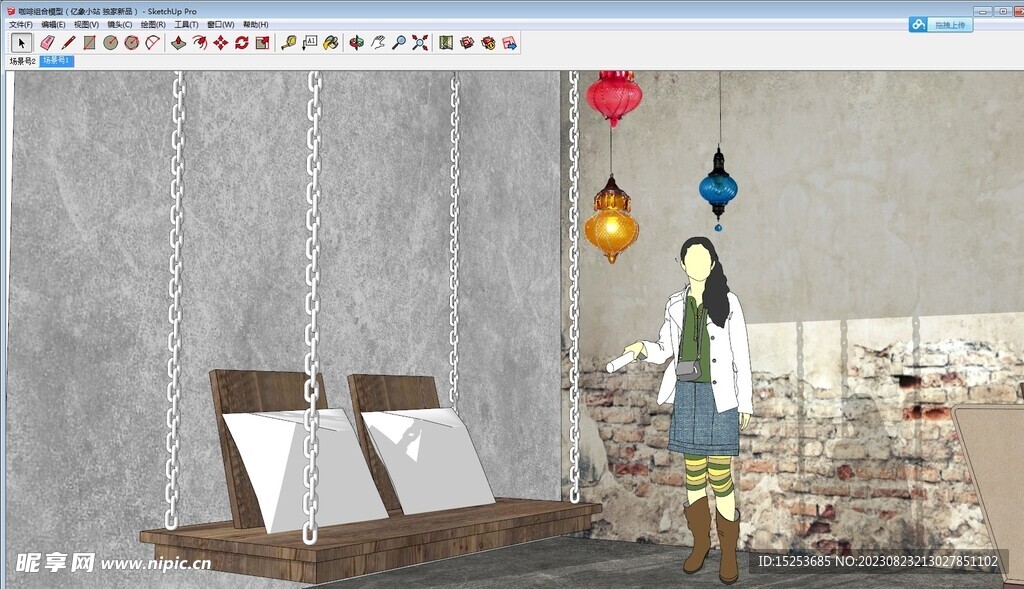The height and width of the screenshot is (589, 1024).
Task: Choose the pink Eraser tool
Action: click(x=47, y=43)
